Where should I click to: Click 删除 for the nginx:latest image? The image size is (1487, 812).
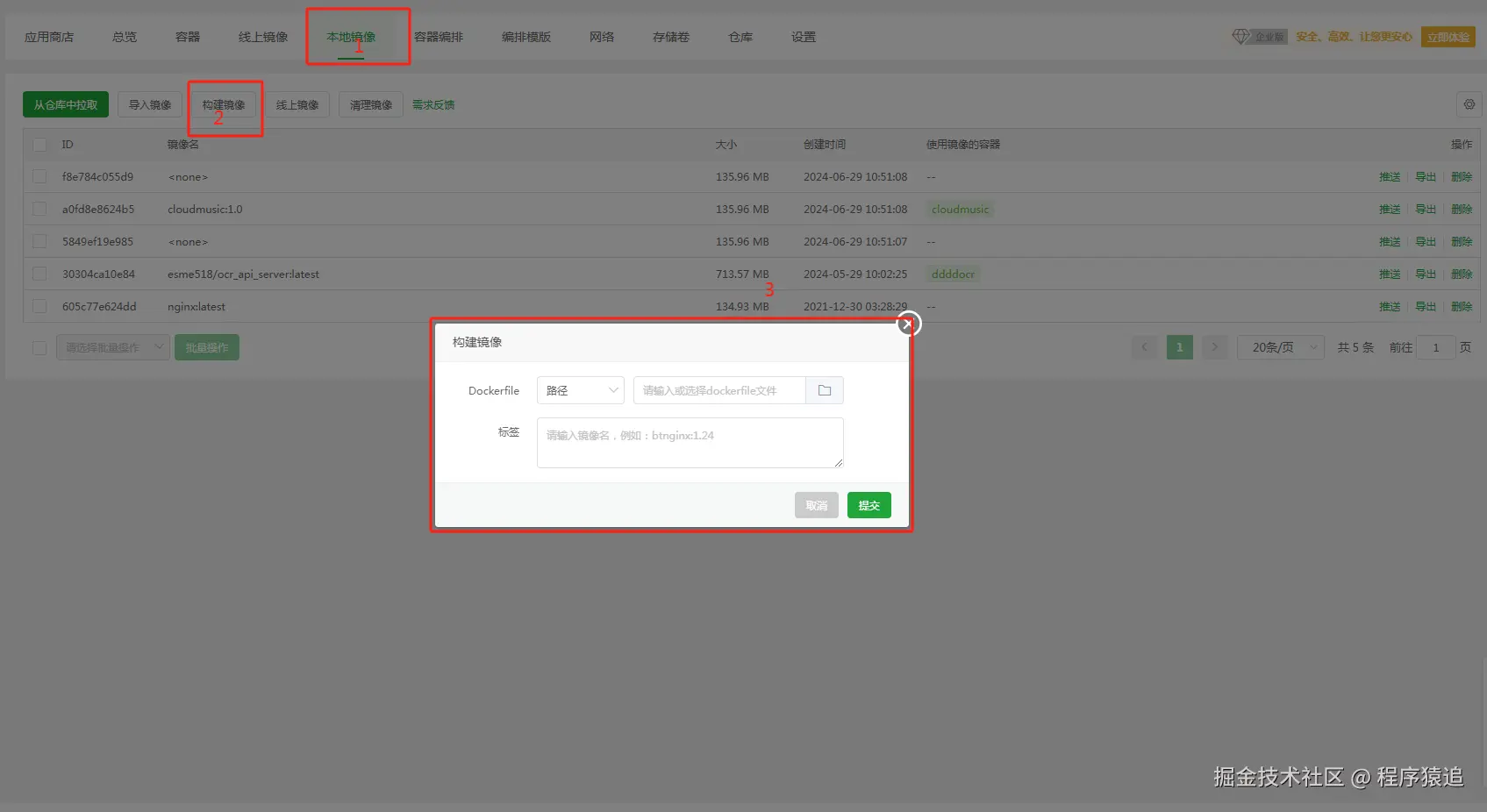(x=1462, y=306)
